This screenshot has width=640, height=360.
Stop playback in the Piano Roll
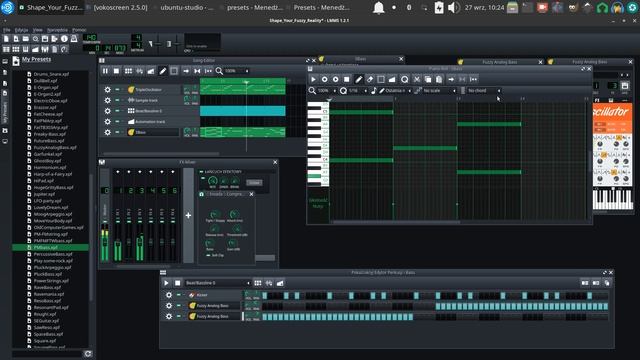pyautogui.click(x=347, y=80)
